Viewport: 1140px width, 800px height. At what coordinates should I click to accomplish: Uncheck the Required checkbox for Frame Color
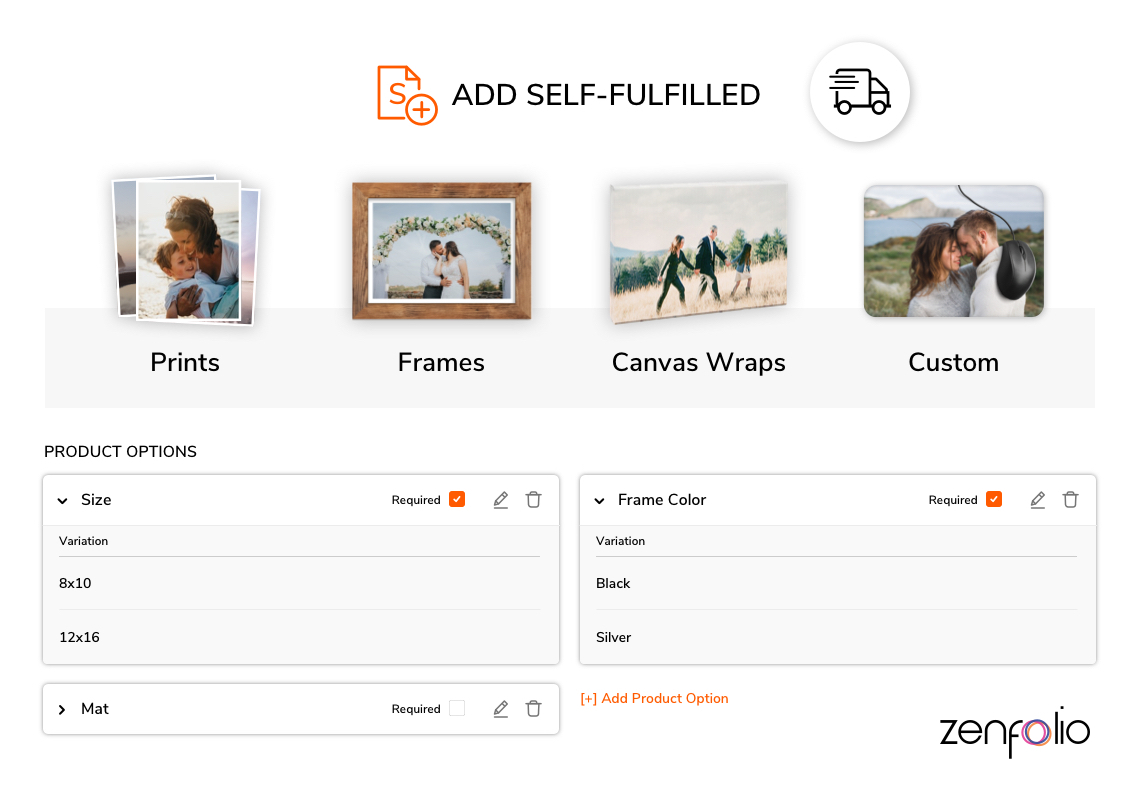pyautogui.click(x=994, y=500)
